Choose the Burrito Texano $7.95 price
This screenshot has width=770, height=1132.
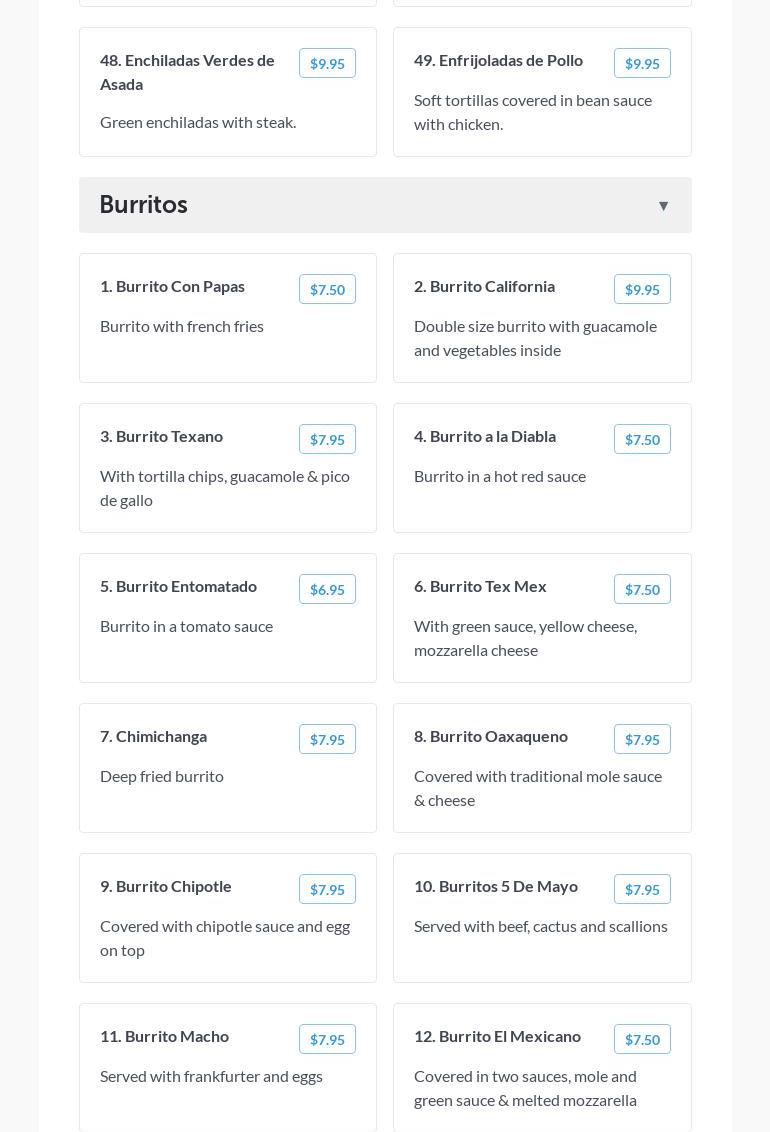coord(327,439)
